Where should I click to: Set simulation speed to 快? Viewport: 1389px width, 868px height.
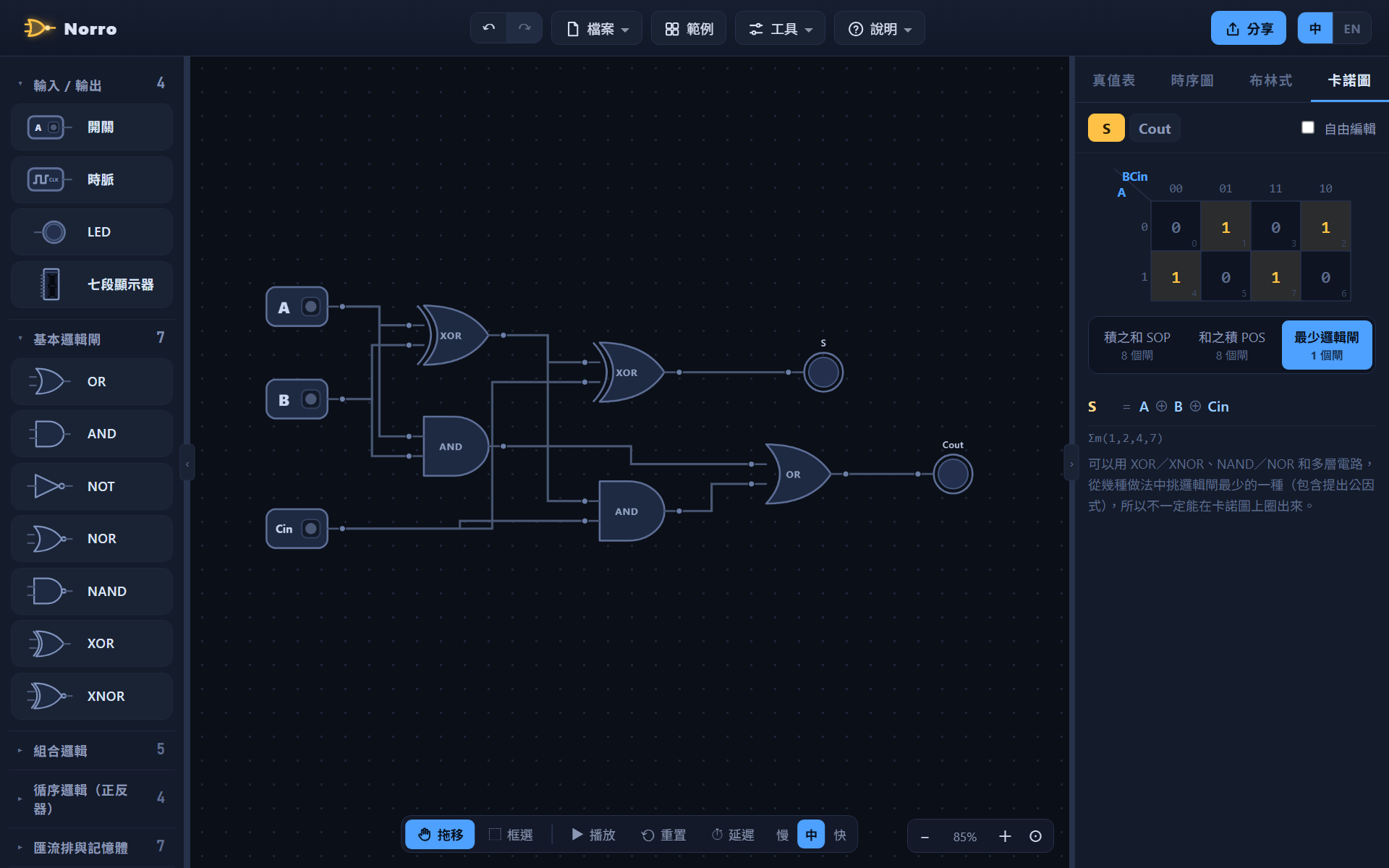[840, 835]
